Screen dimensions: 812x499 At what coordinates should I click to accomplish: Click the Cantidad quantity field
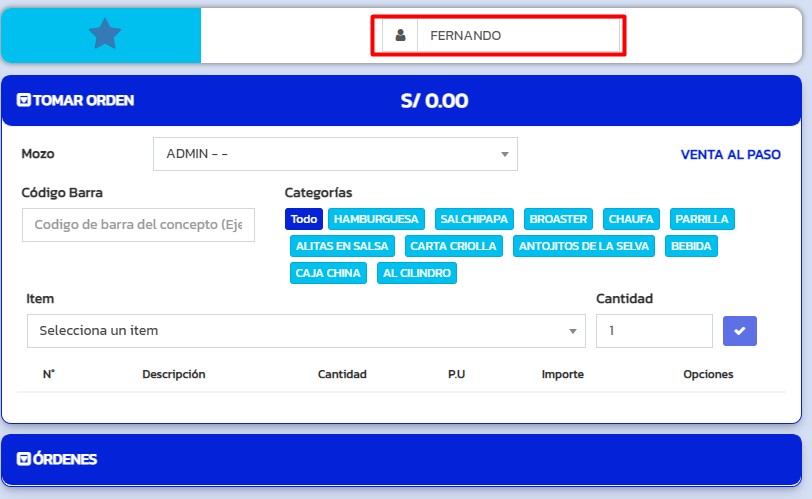pyautogui.click(x=653, y=331)
